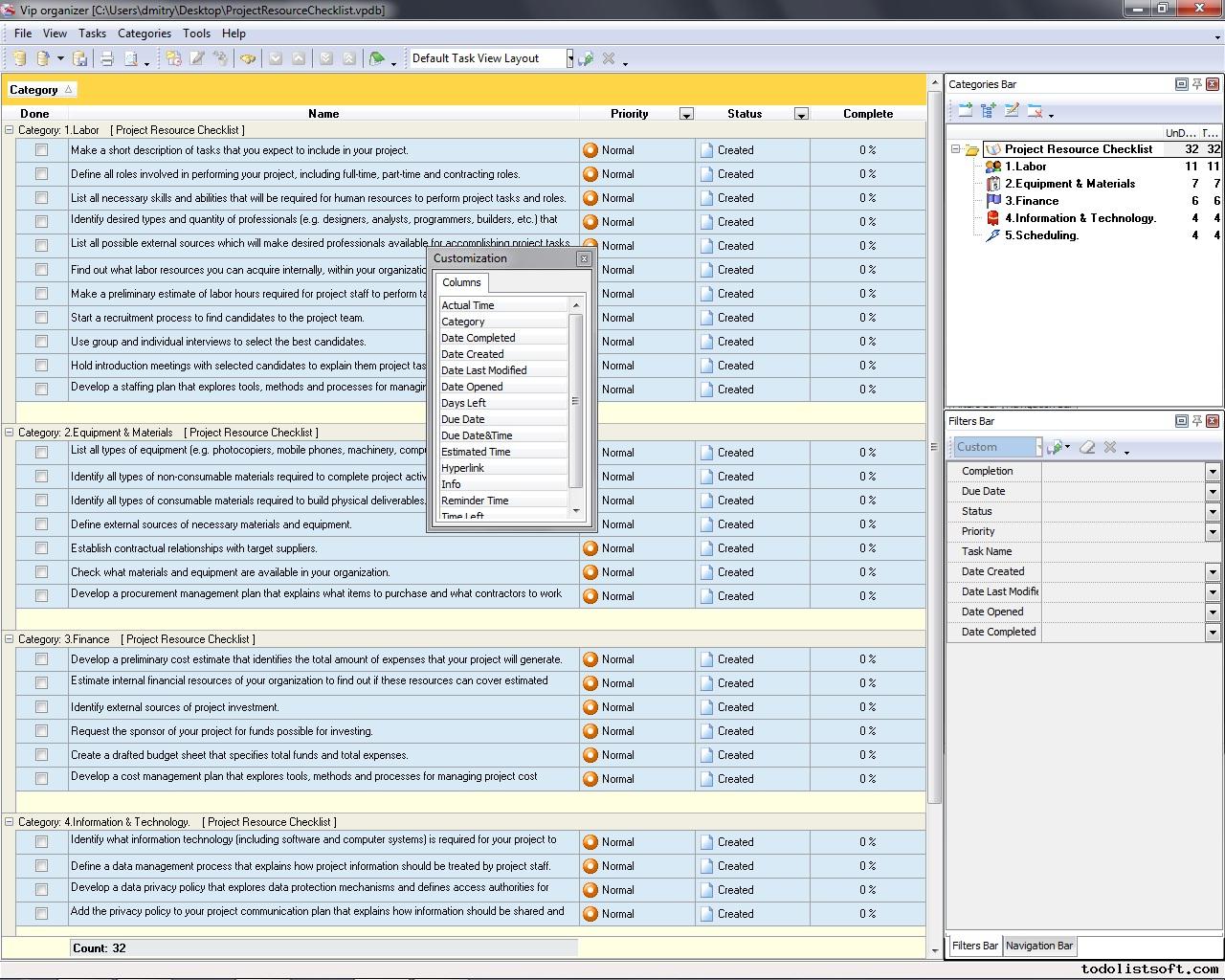Select 'Due Date' in Customization columns list
Viewport: 1225px width, 980px height.
pos(463,419)
